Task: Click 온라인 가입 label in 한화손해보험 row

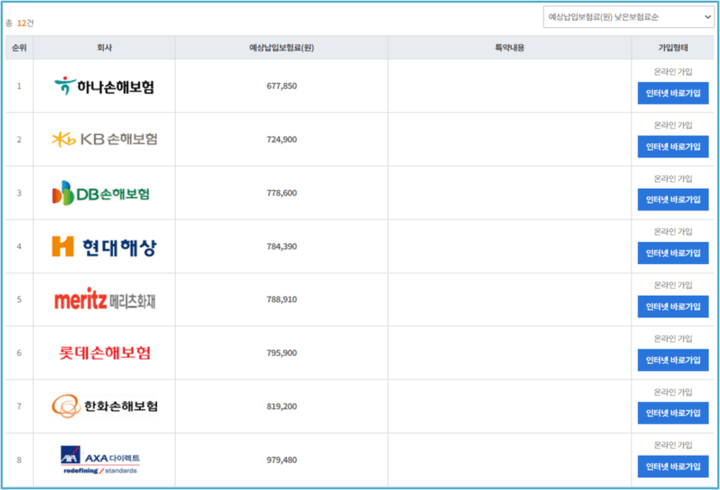Action: (x=673, y=392)
